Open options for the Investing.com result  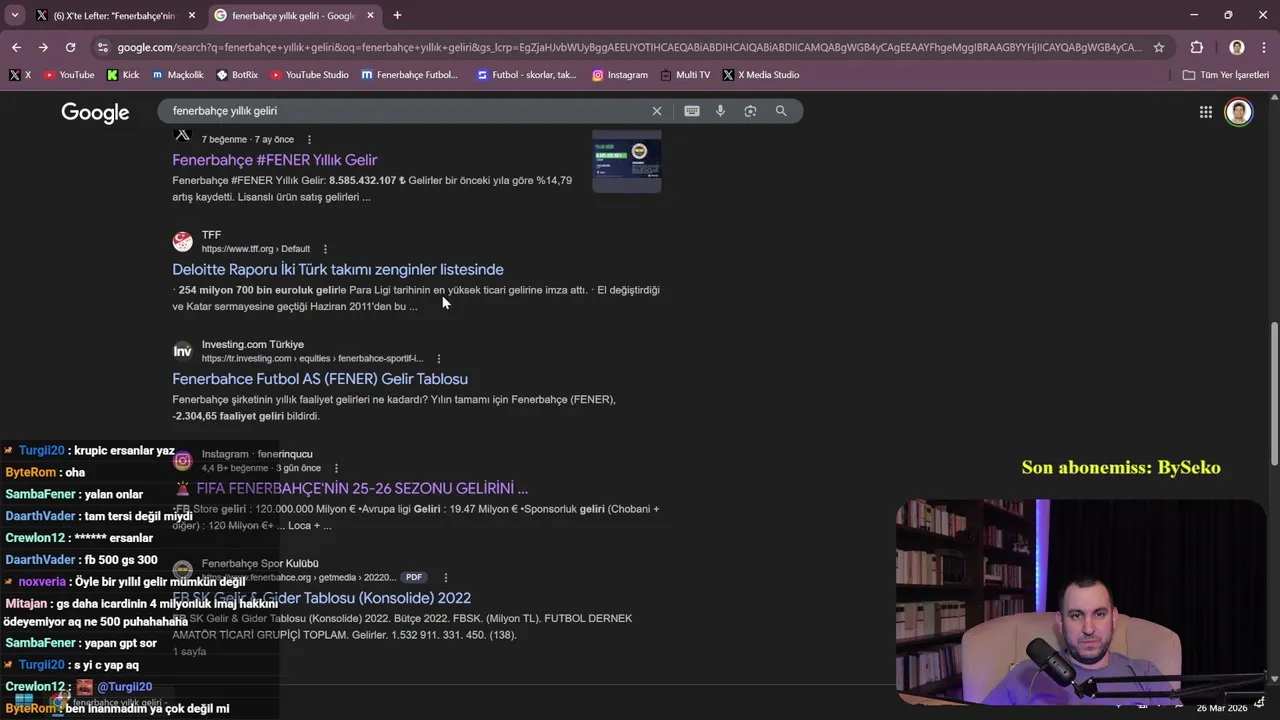(x=438, y=359)
